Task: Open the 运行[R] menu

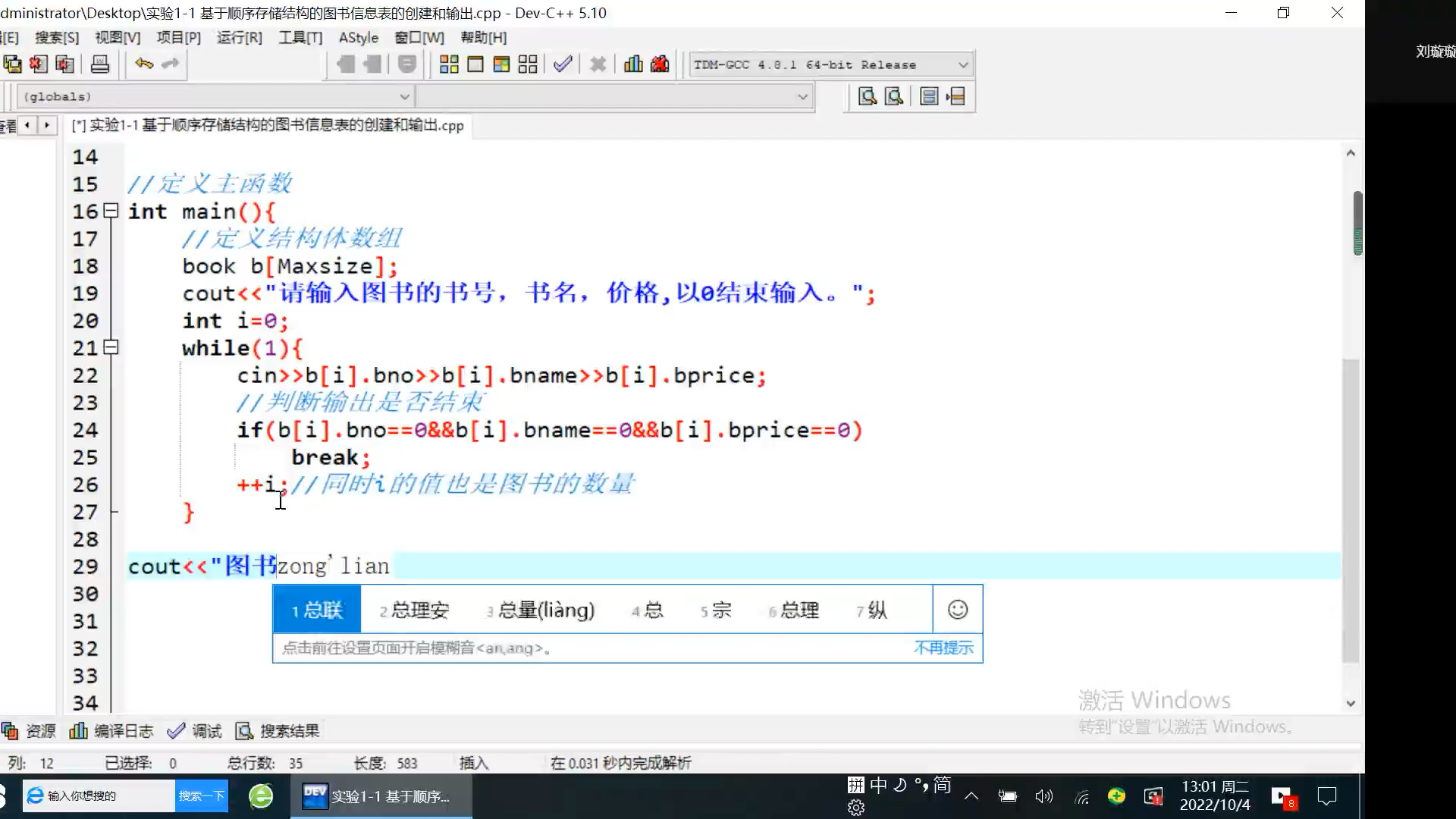Action: 239,37
